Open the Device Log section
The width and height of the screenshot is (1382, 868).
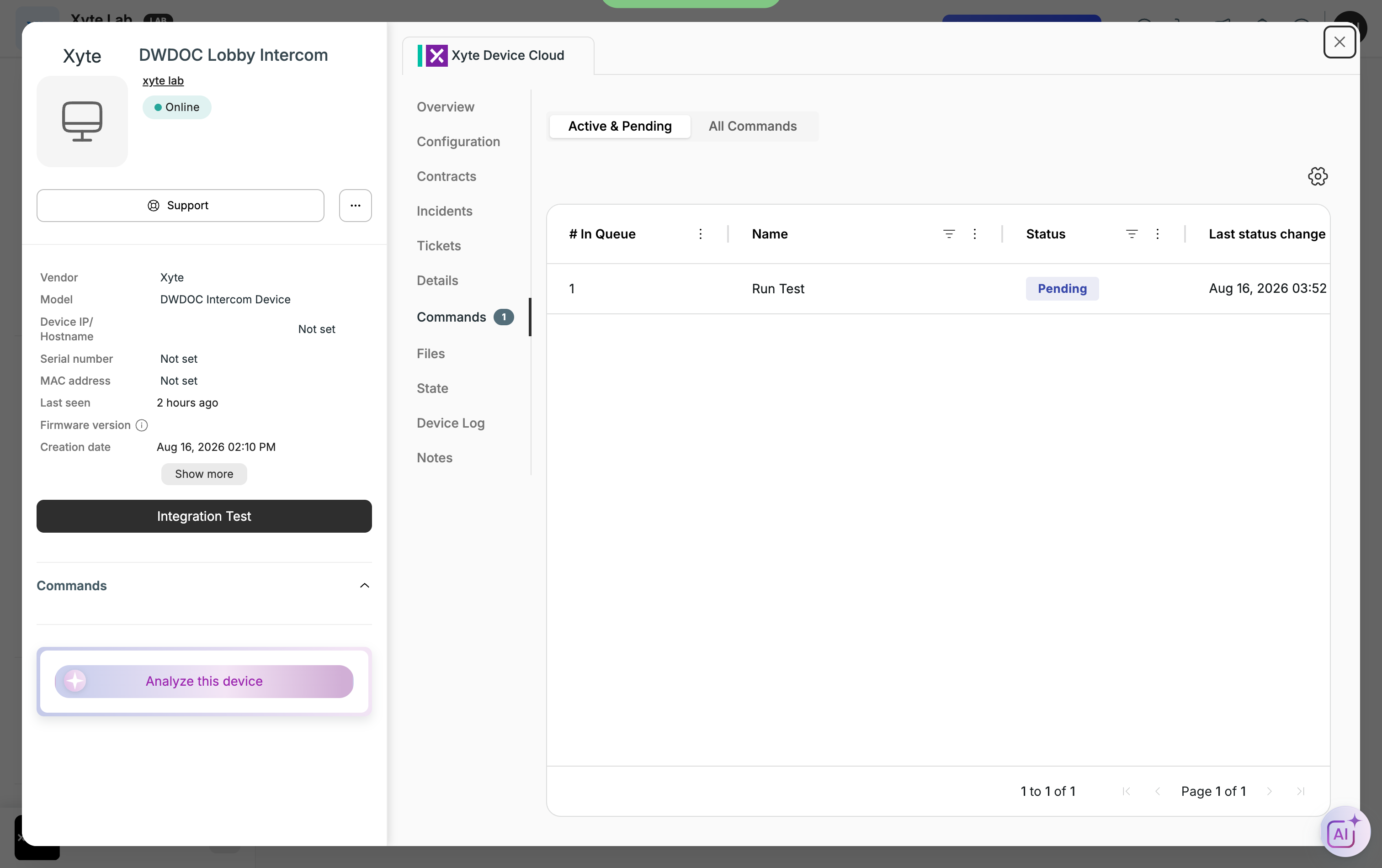(451, 423)
